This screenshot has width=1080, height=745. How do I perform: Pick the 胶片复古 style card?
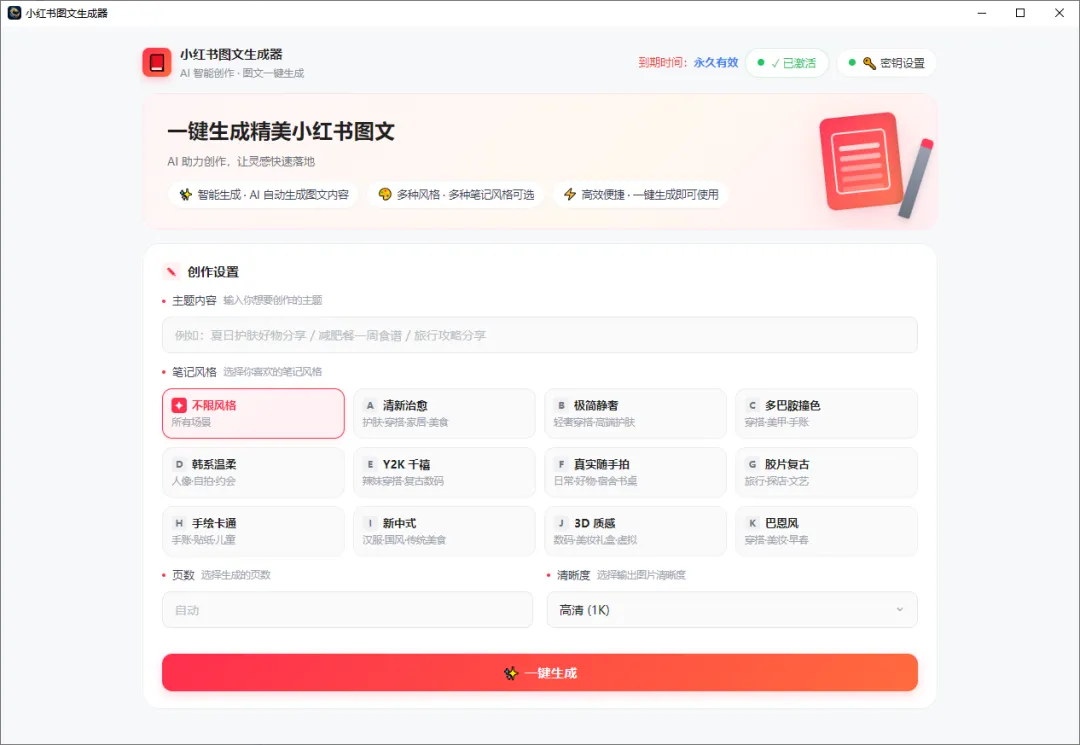[x=827, y=472]
